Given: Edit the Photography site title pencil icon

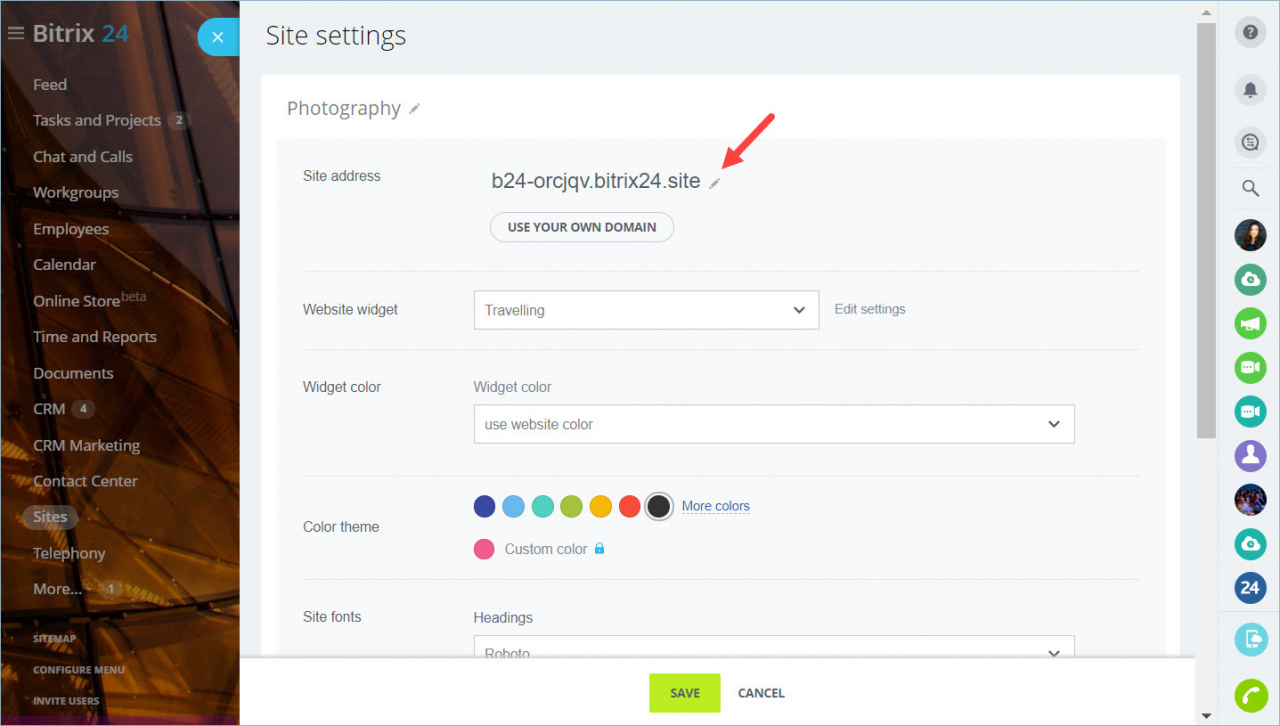Looking at the screenshot, I should tap(414, 109).
